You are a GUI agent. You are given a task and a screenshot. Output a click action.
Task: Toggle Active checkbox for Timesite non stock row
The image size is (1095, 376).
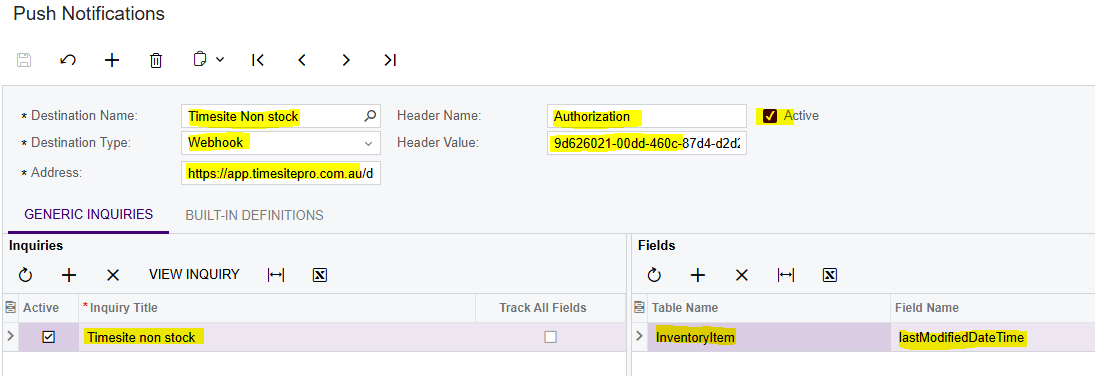(x=48, y=337)
